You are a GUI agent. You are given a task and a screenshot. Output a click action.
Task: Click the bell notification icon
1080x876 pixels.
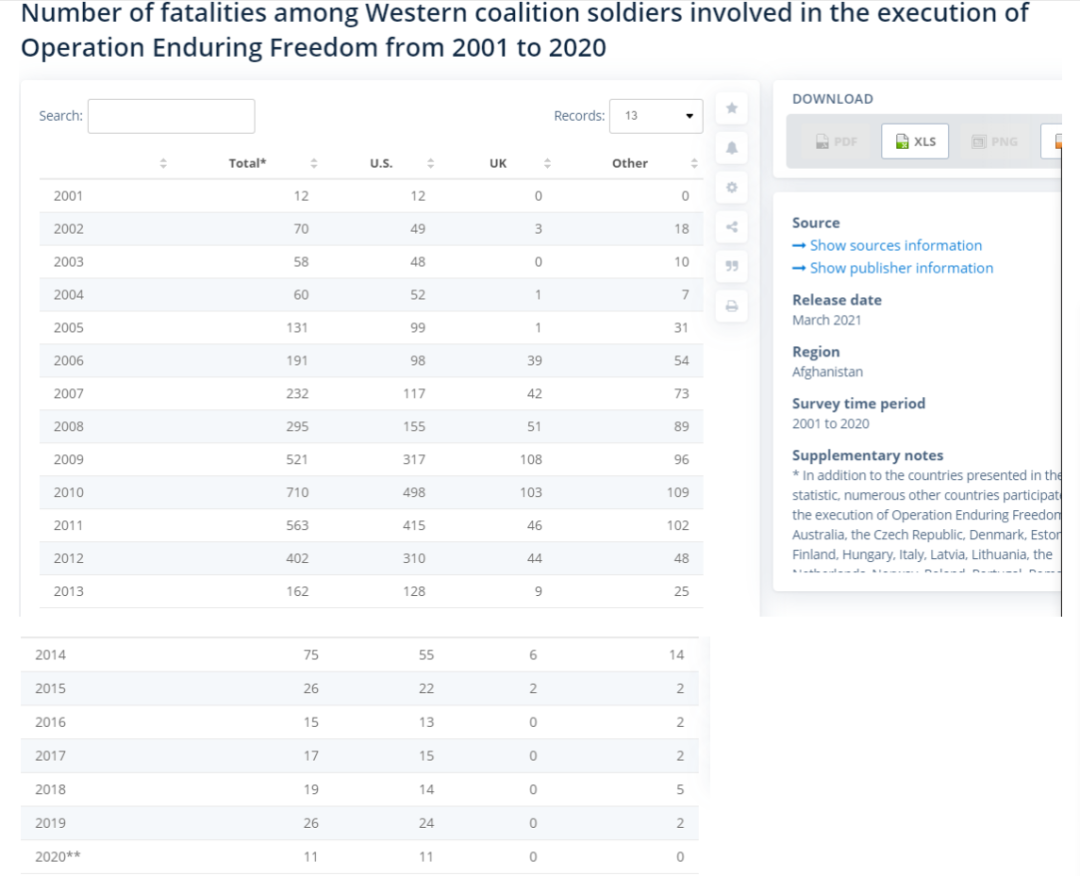click(731, 147)
